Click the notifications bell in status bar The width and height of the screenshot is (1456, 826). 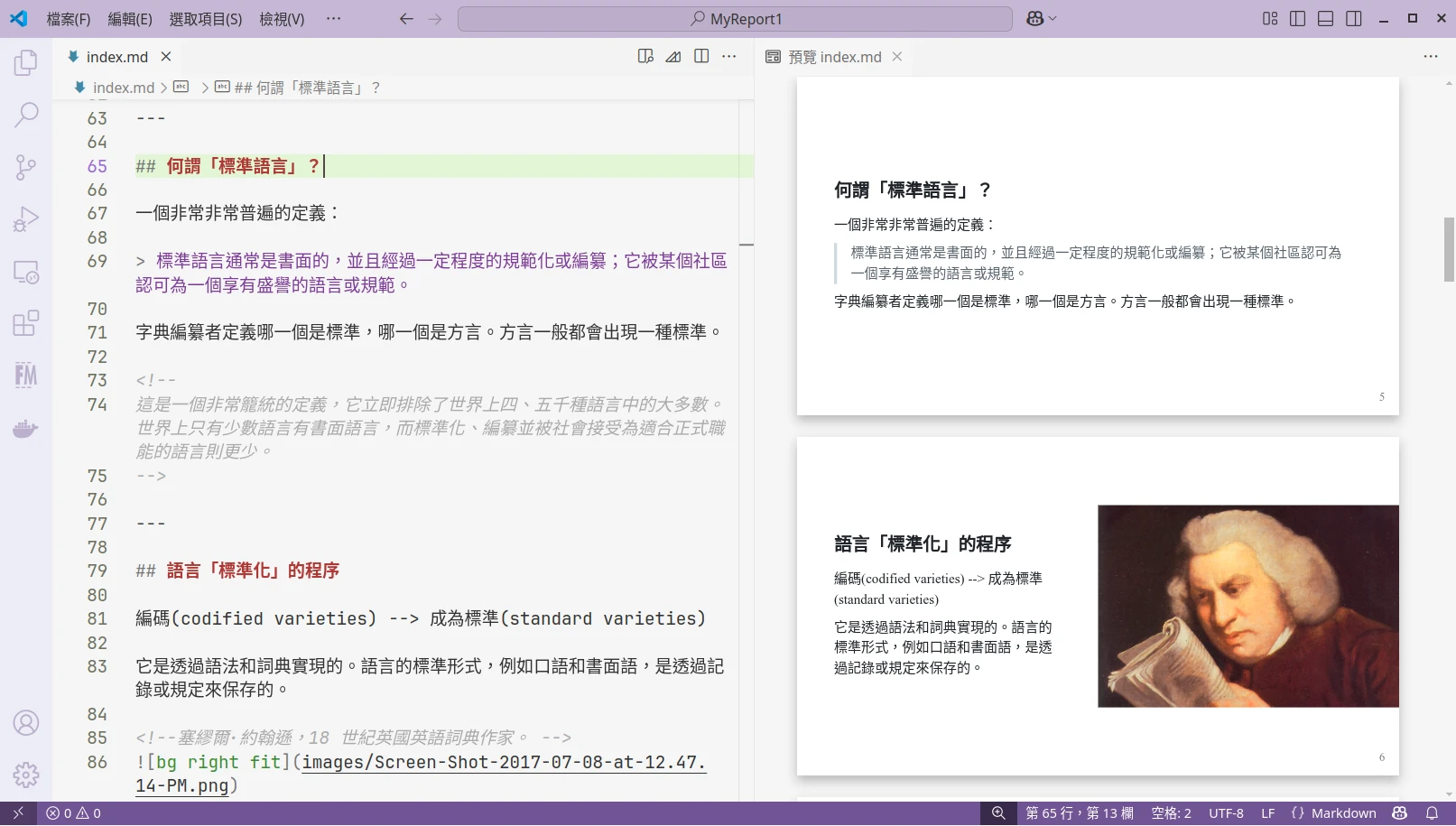coord(1432,813)
